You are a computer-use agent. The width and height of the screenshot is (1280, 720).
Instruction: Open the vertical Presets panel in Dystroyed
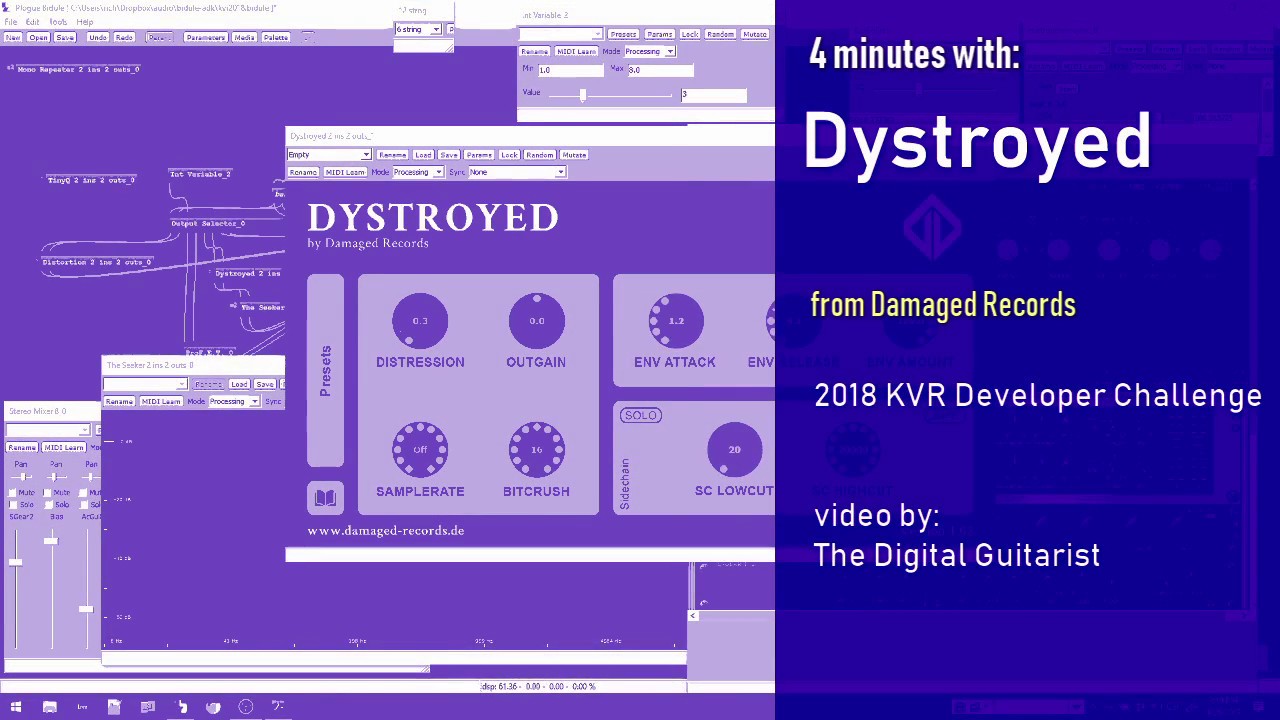(x=325, y=371)
